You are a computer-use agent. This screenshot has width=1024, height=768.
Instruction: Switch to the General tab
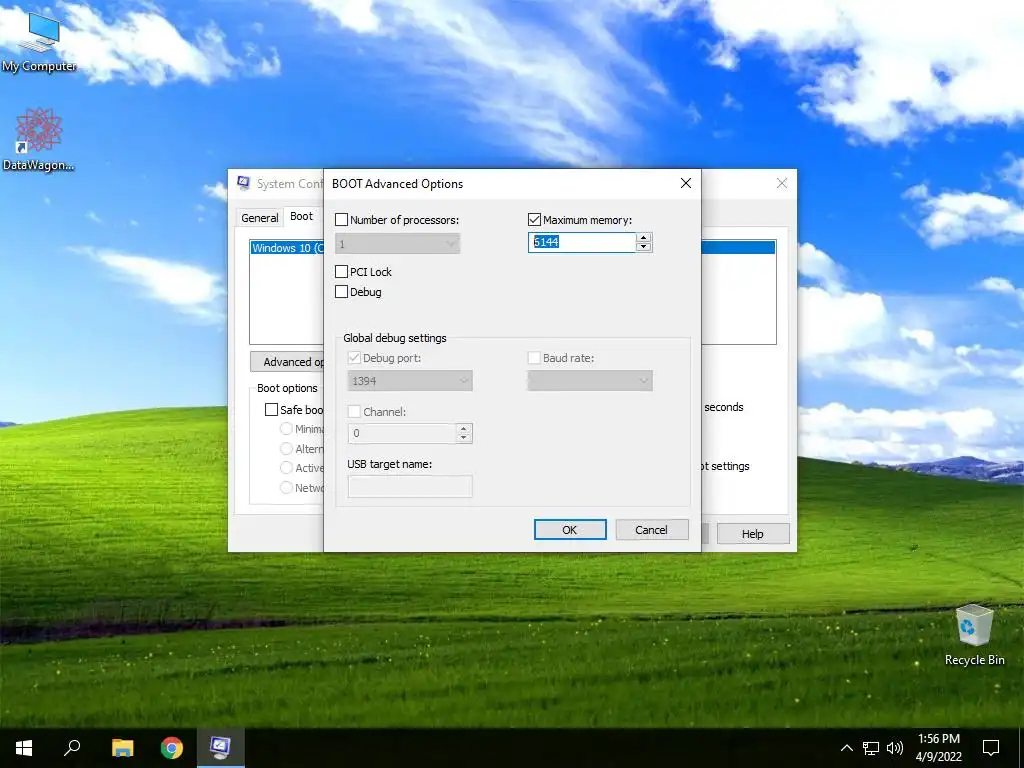pos(259,217)
